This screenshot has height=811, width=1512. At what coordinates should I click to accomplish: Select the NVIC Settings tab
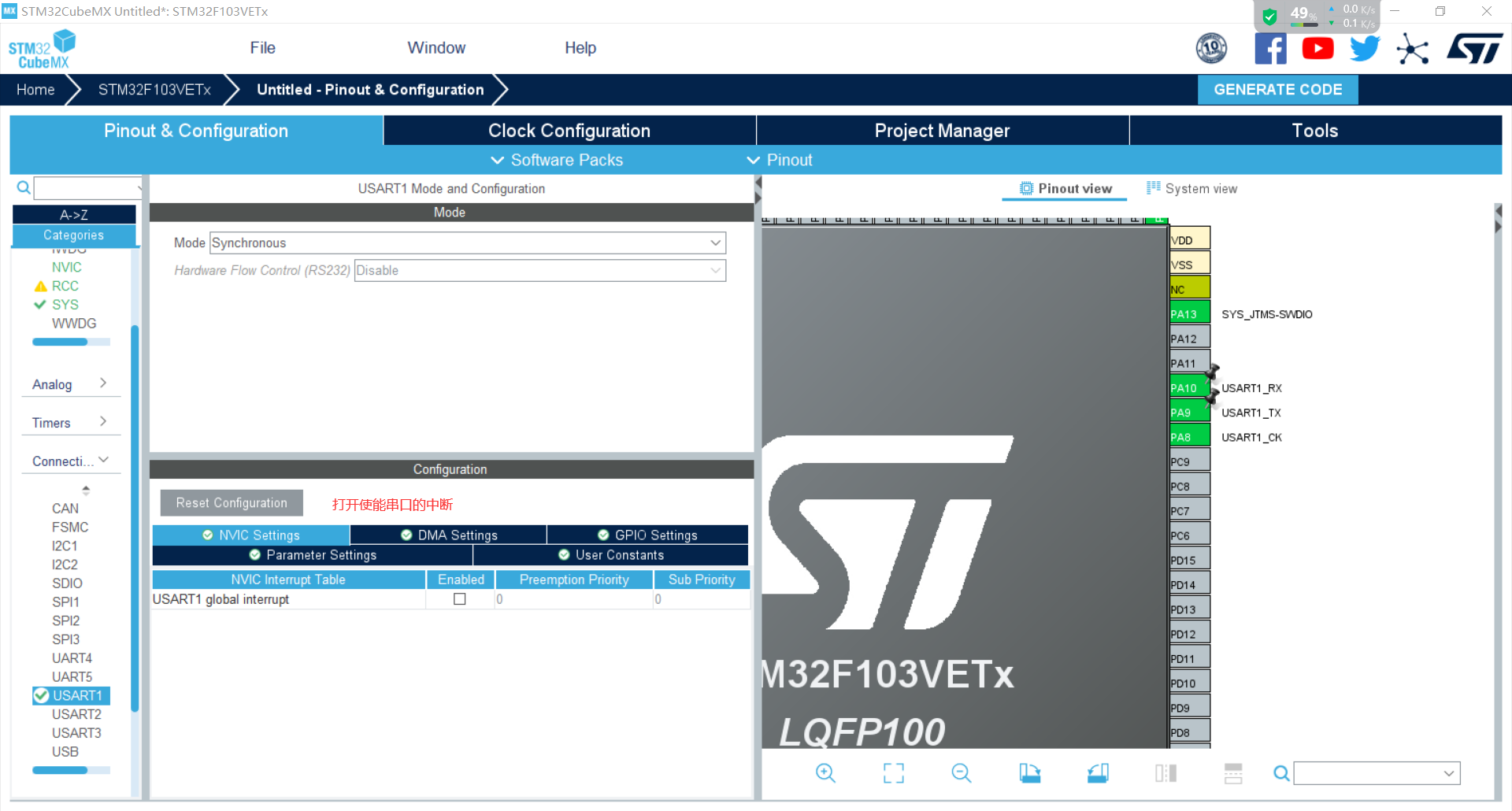[250, 535]
